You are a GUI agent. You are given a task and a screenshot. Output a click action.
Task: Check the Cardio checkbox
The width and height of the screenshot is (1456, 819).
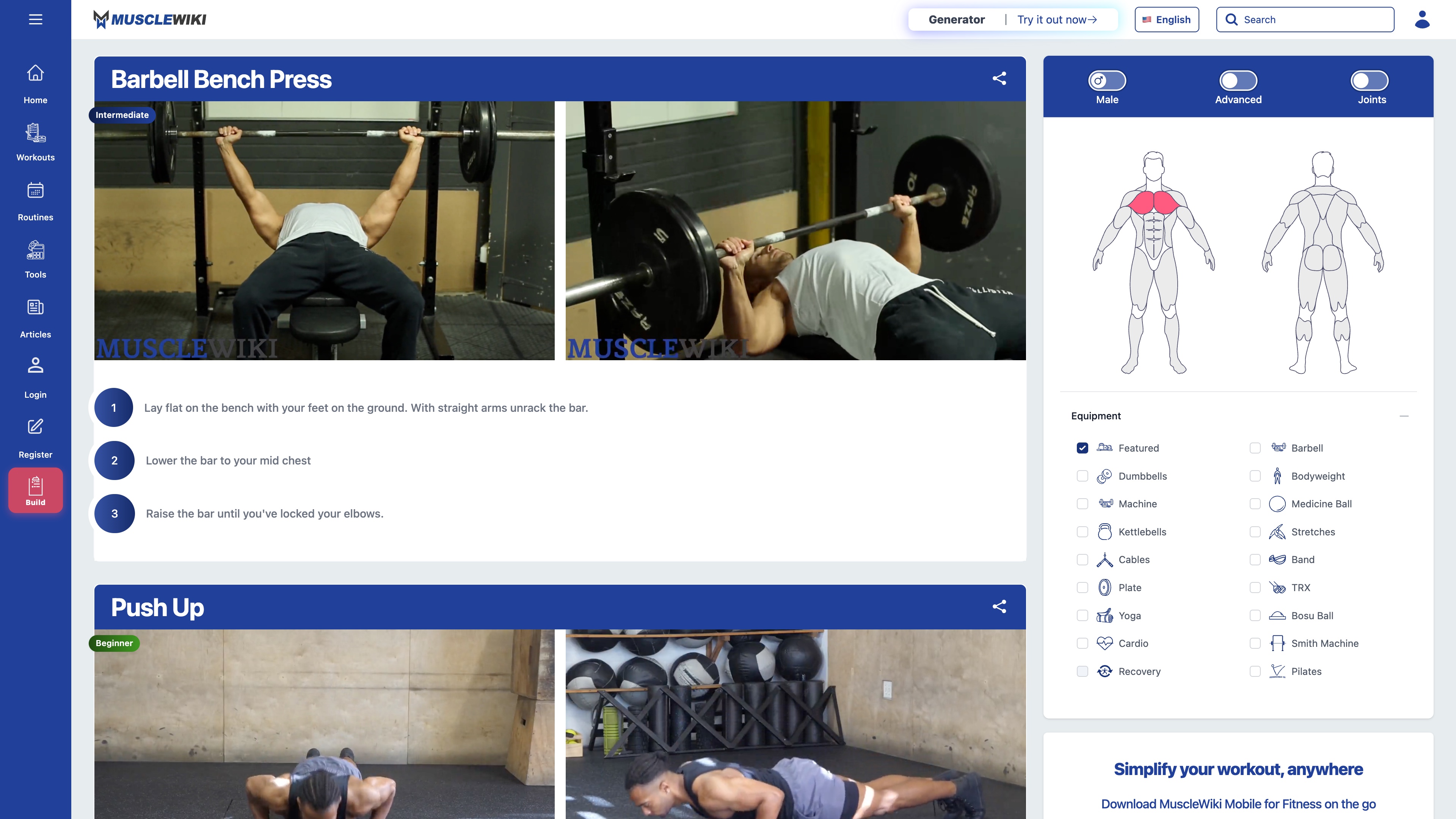(x=1083, y=643)
